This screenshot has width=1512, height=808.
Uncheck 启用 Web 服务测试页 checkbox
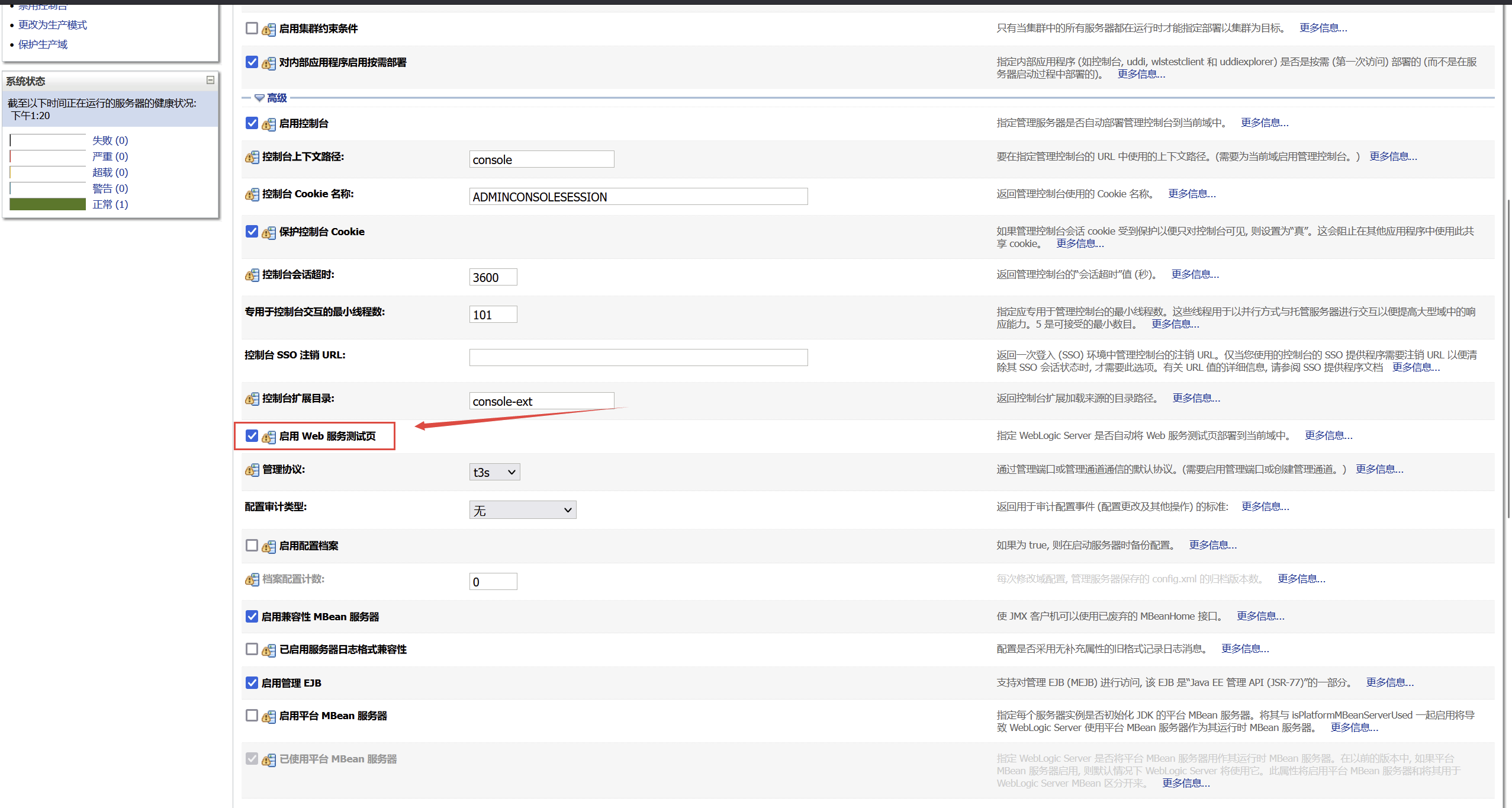(252, 435)
